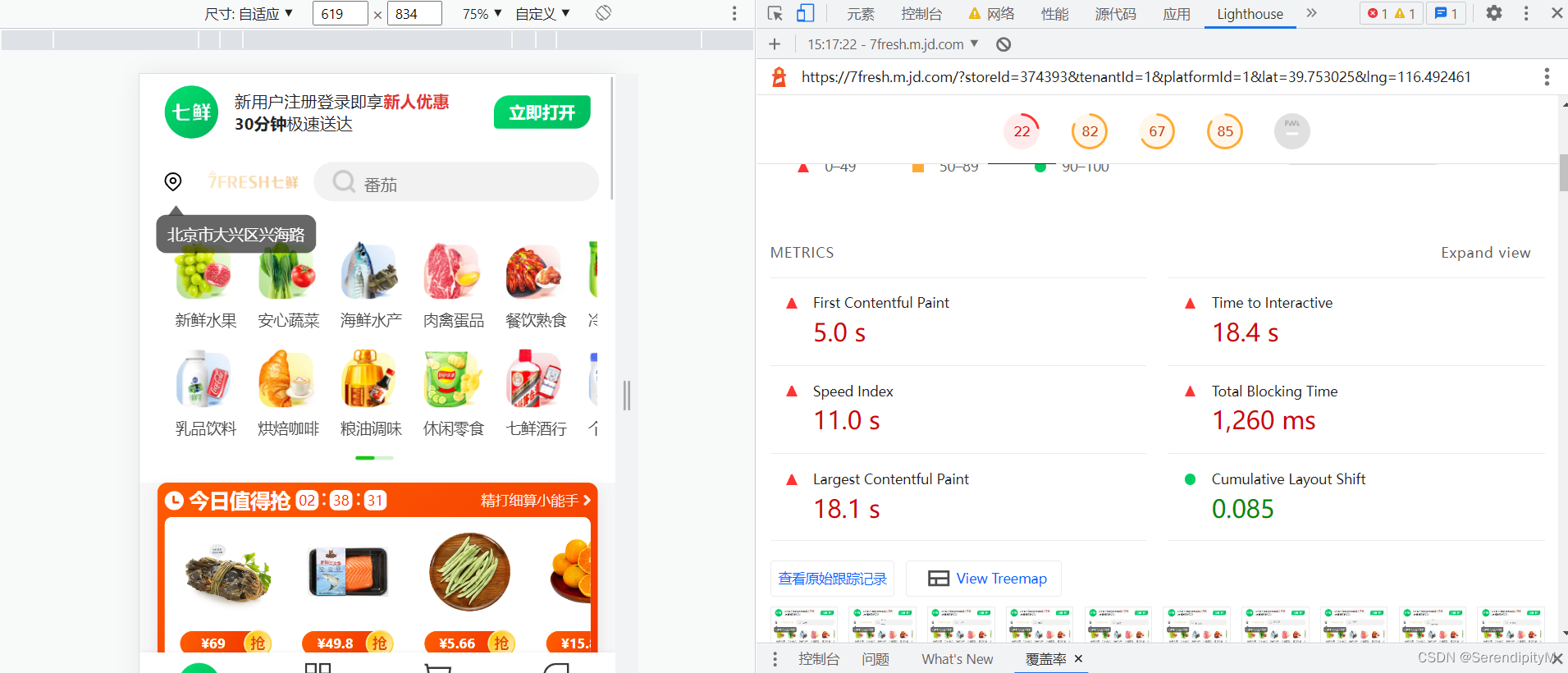Show more DevTools tabs chevron
This screenshot has width=1568, height=673.
pyautogui.click(x=1311, y=13)
